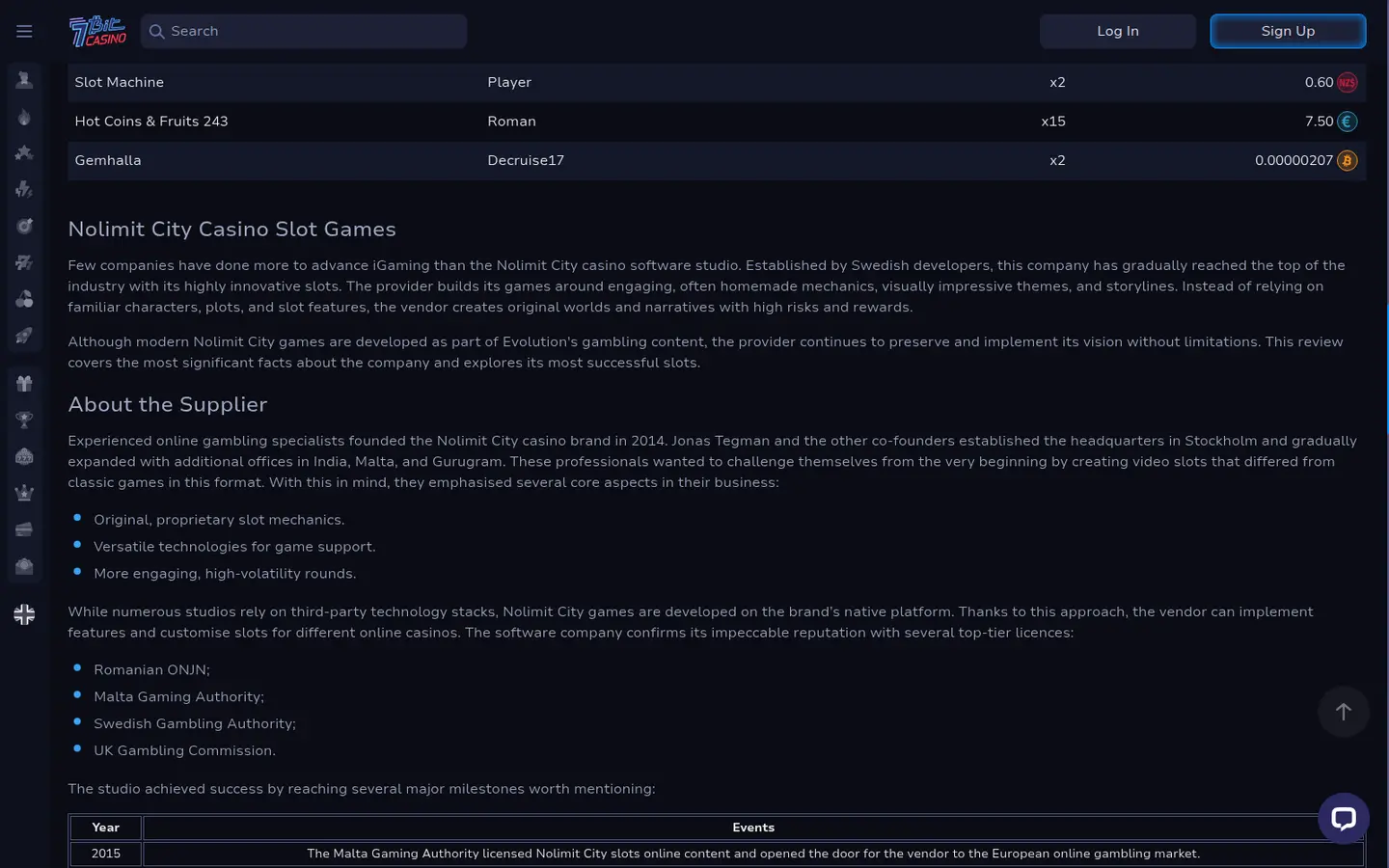This screenshot has width=1389, height=868.
Task: Select Hot Coins & Fruits 243 game
Action: [151, 122]
